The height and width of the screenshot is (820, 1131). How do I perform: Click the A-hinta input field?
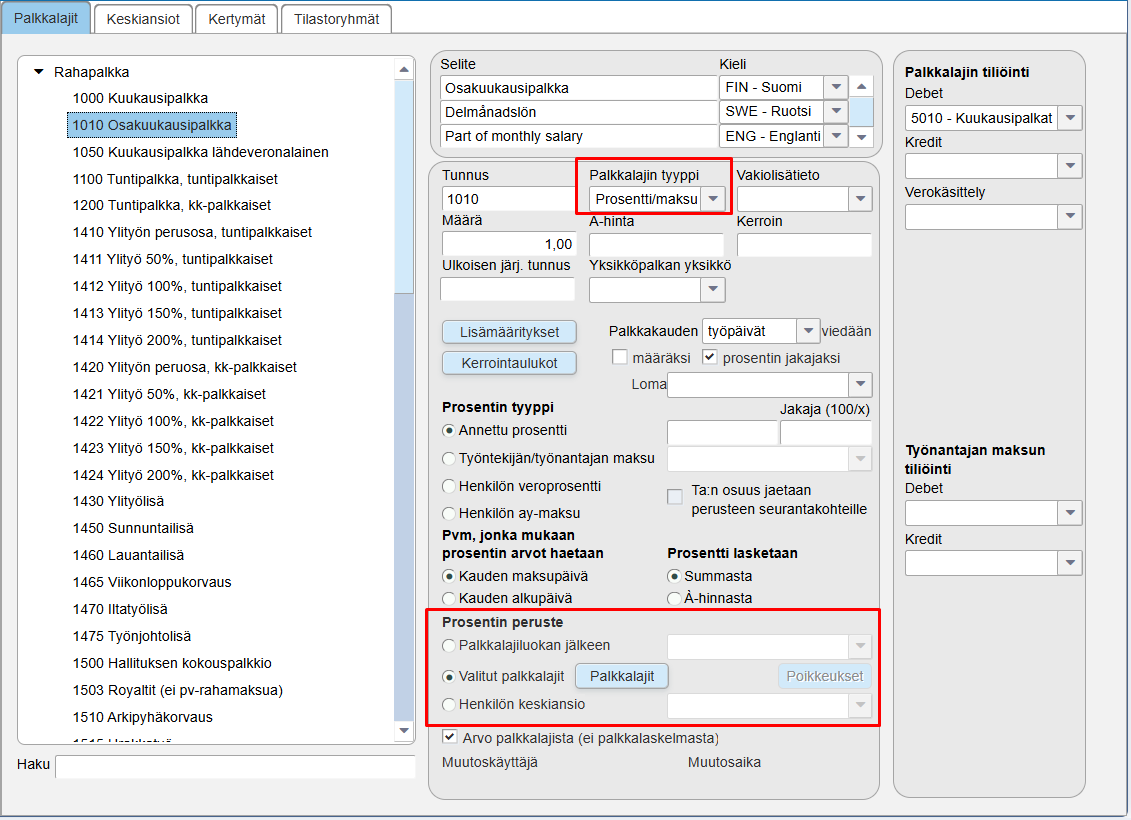tap(656, 244)
